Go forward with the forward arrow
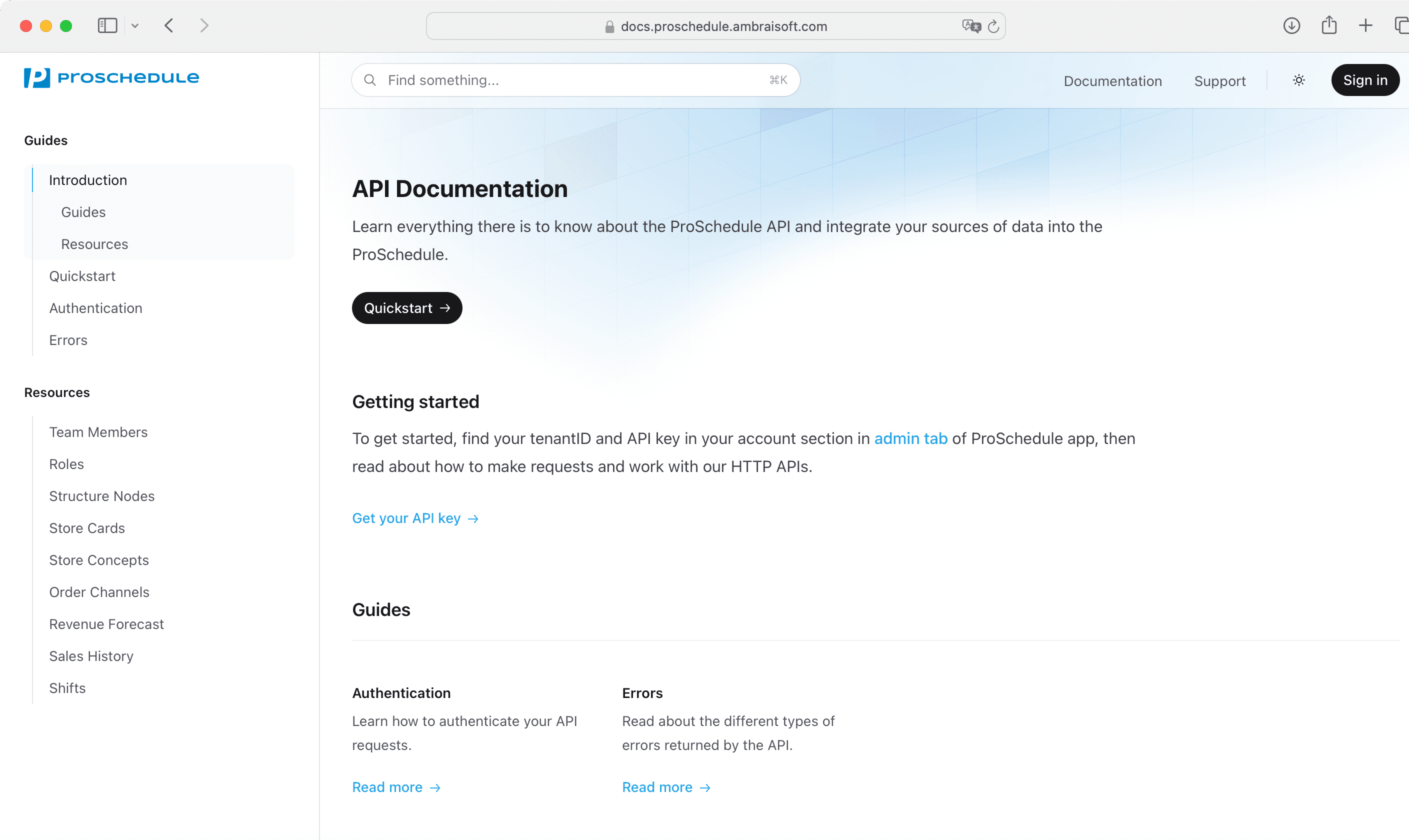1409x840 pixels. [x=204, y=25]
